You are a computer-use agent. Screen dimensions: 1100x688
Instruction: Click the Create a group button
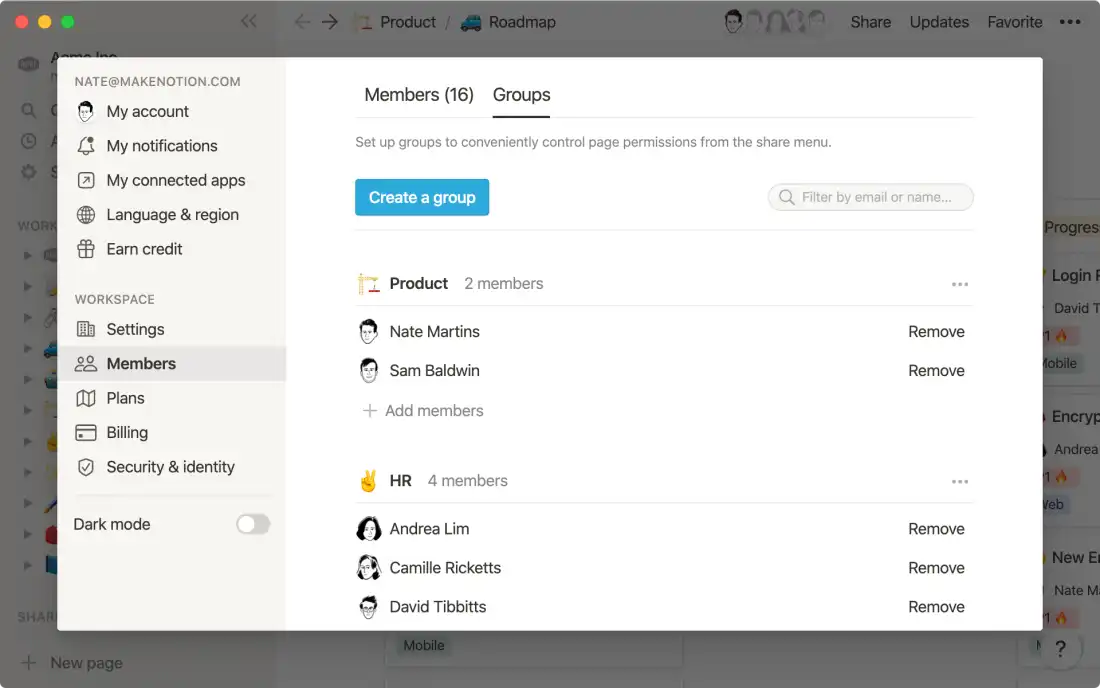point(421,197)
